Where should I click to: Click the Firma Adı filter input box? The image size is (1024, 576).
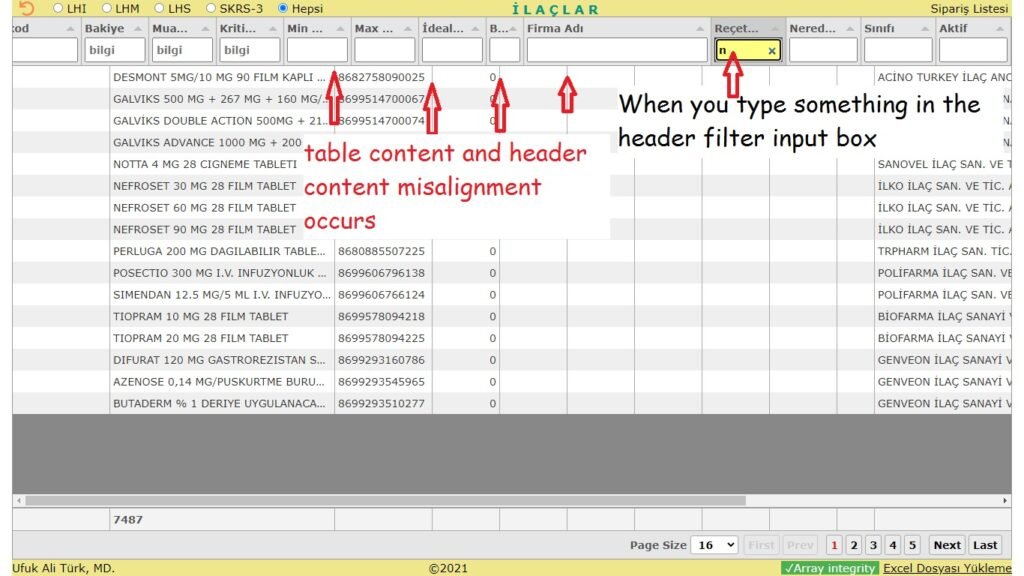click(617, 50)
